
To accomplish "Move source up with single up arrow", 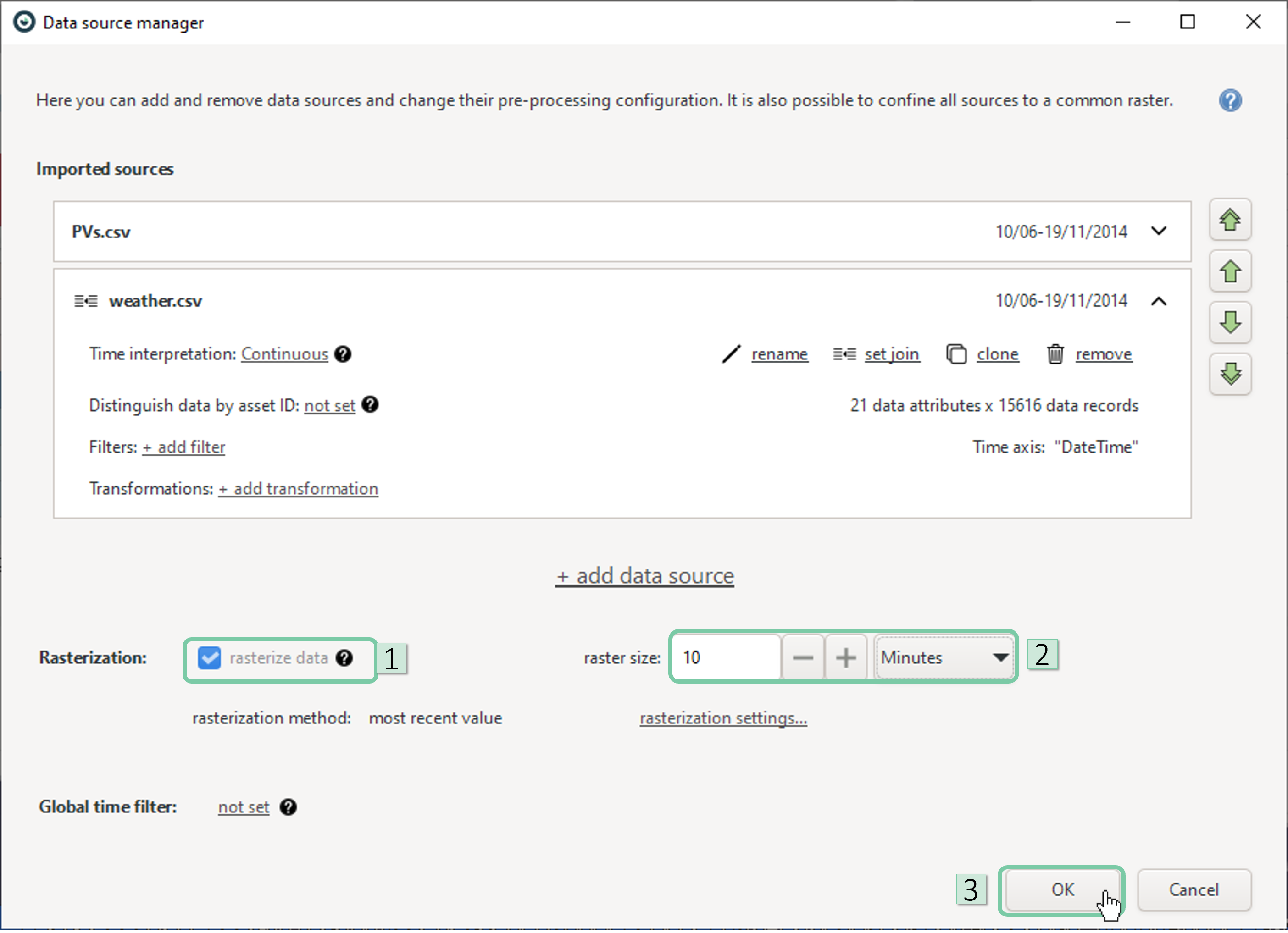I will [1230, 272].
